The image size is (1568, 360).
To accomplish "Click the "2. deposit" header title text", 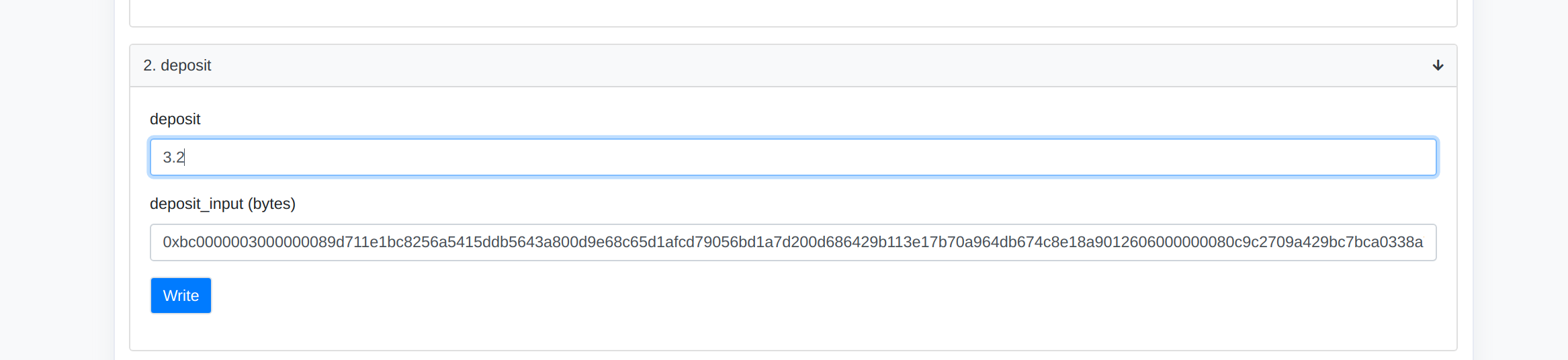I will tap(177, 65).
